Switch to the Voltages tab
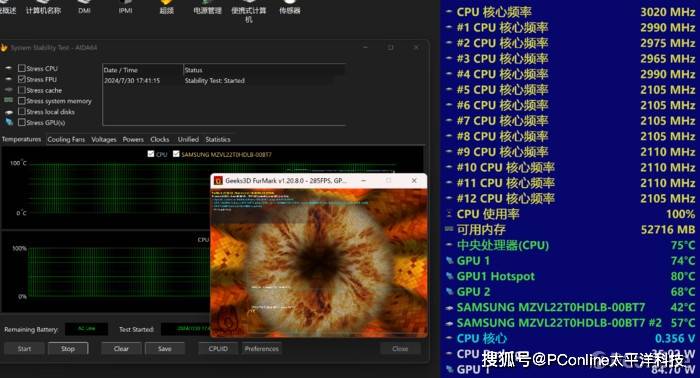Screen dimensions: 700x378 [x=104, y=139]
